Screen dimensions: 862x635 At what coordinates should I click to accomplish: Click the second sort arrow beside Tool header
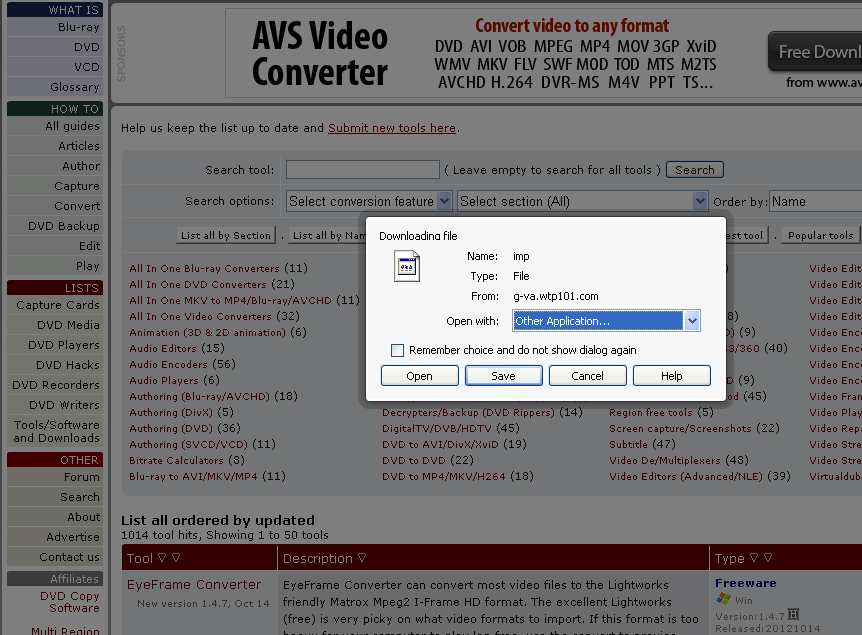[x=176, y=557]
